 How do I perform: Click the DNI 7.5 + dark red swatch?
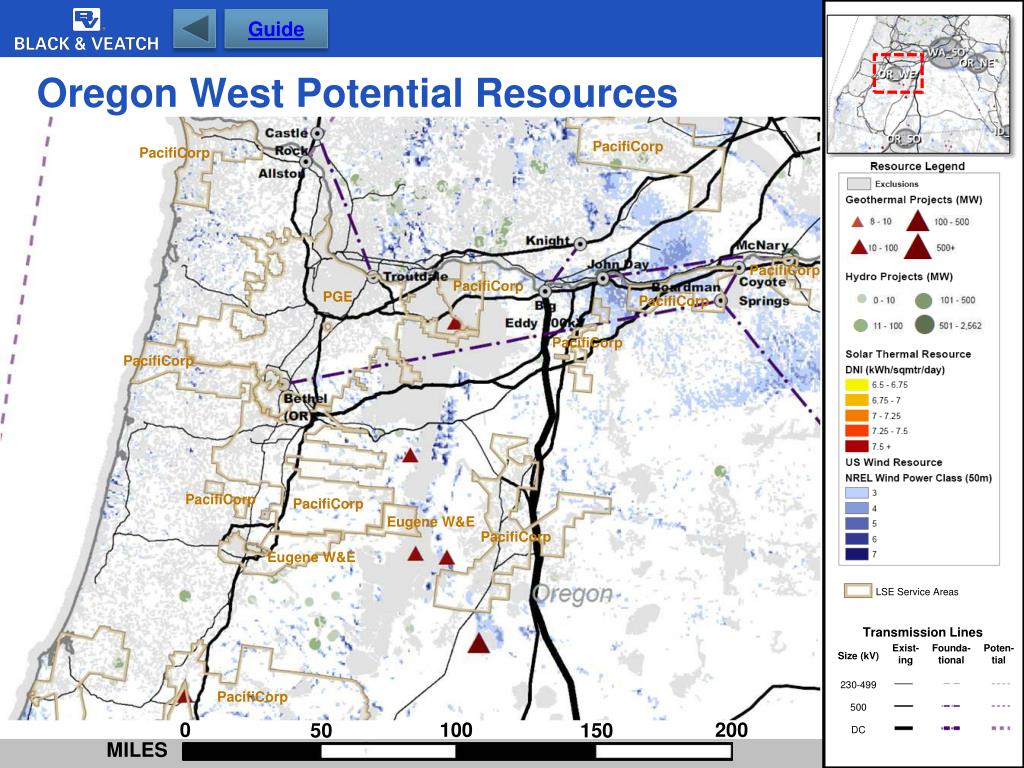[857, 447]
